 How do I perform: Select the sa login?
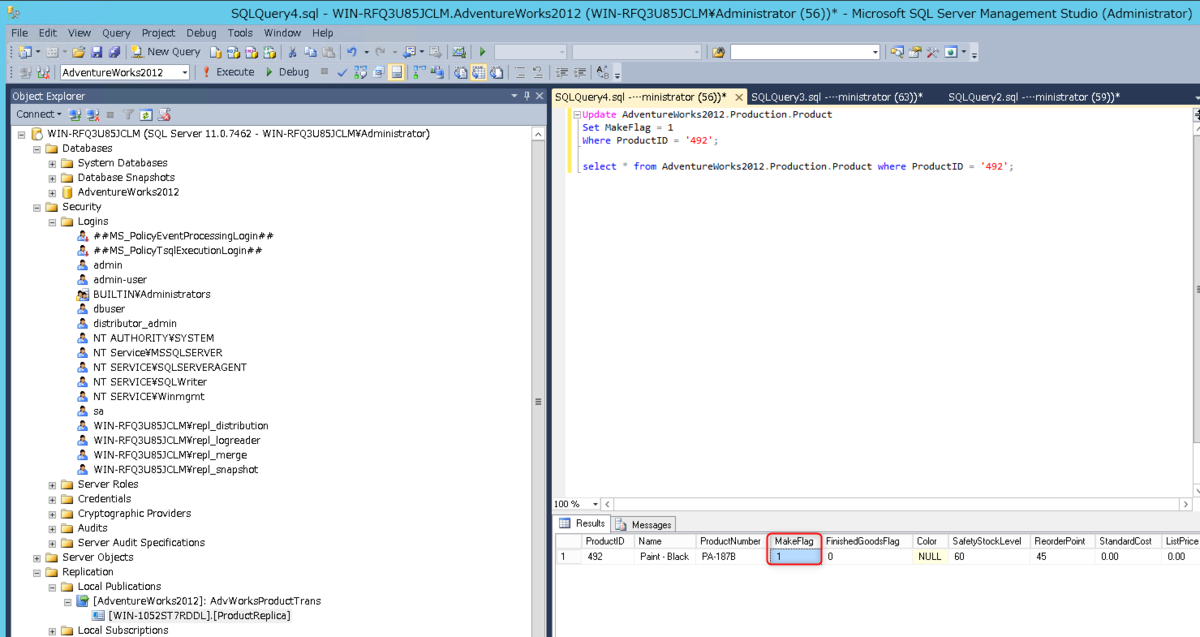(98, 411)
